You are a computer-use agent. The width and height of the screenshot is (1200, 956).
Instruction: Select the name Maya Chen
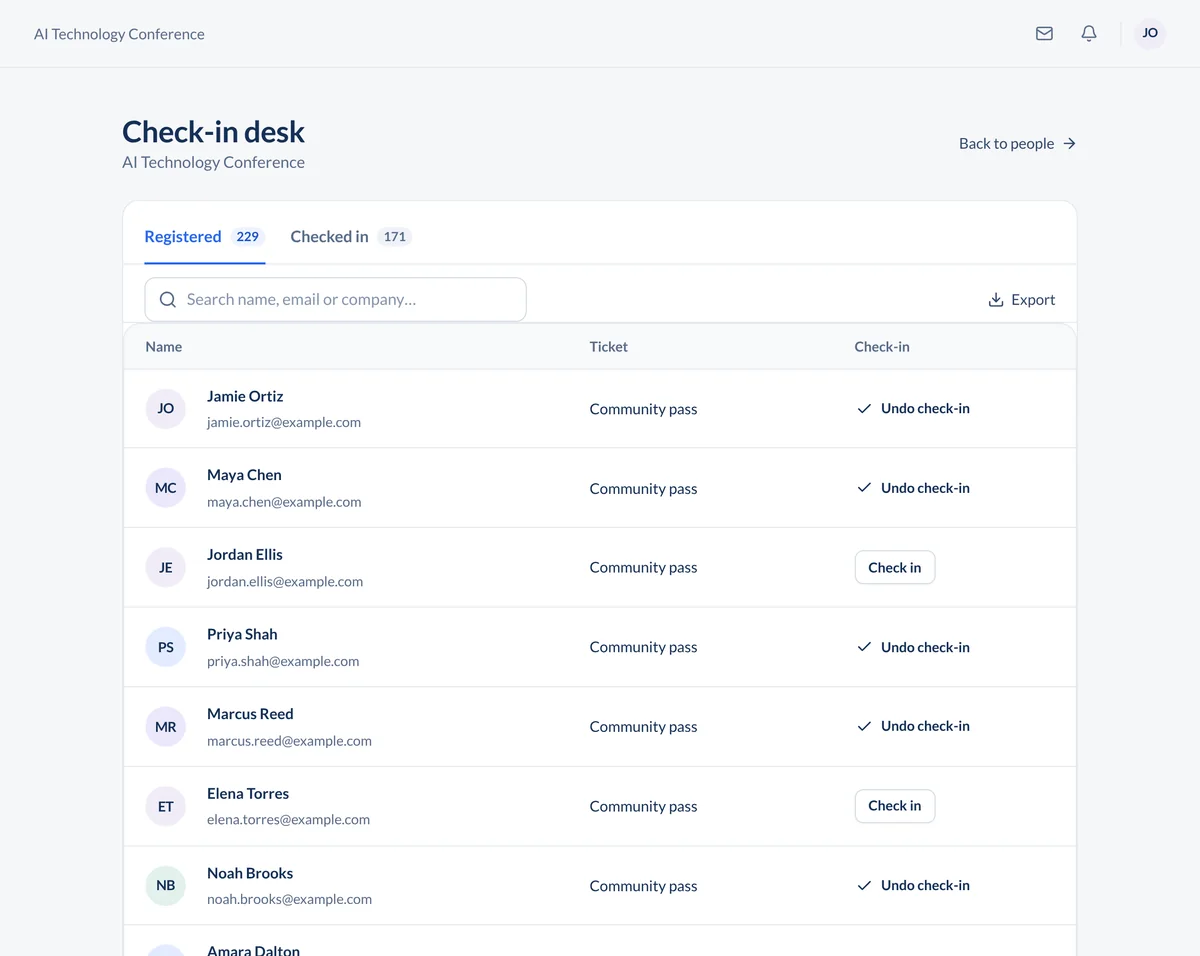coord(244,476)
